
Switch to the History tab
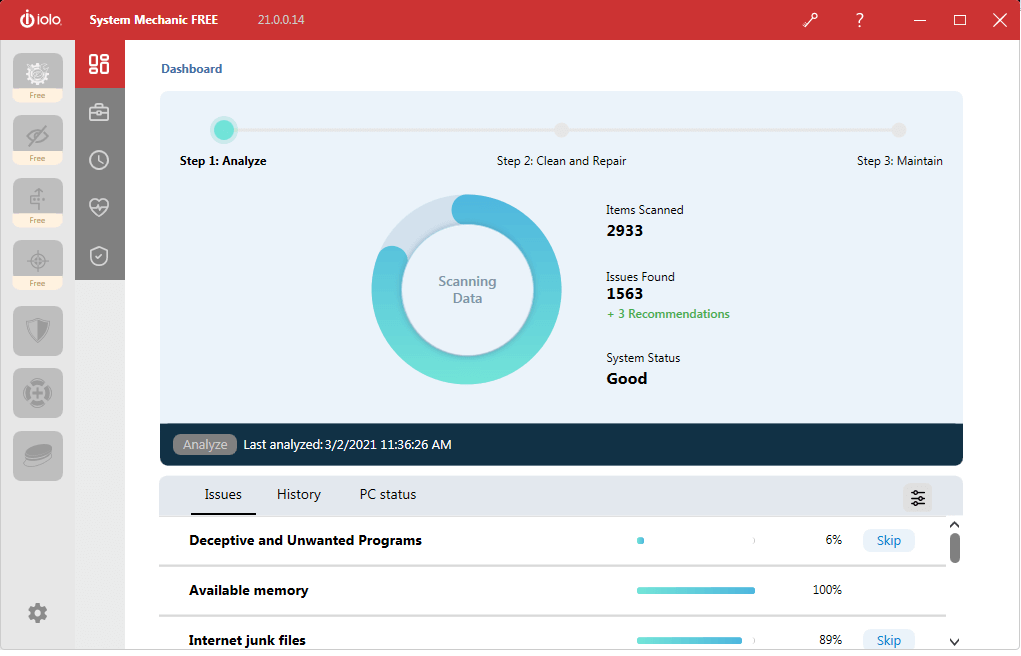point(298,494)
